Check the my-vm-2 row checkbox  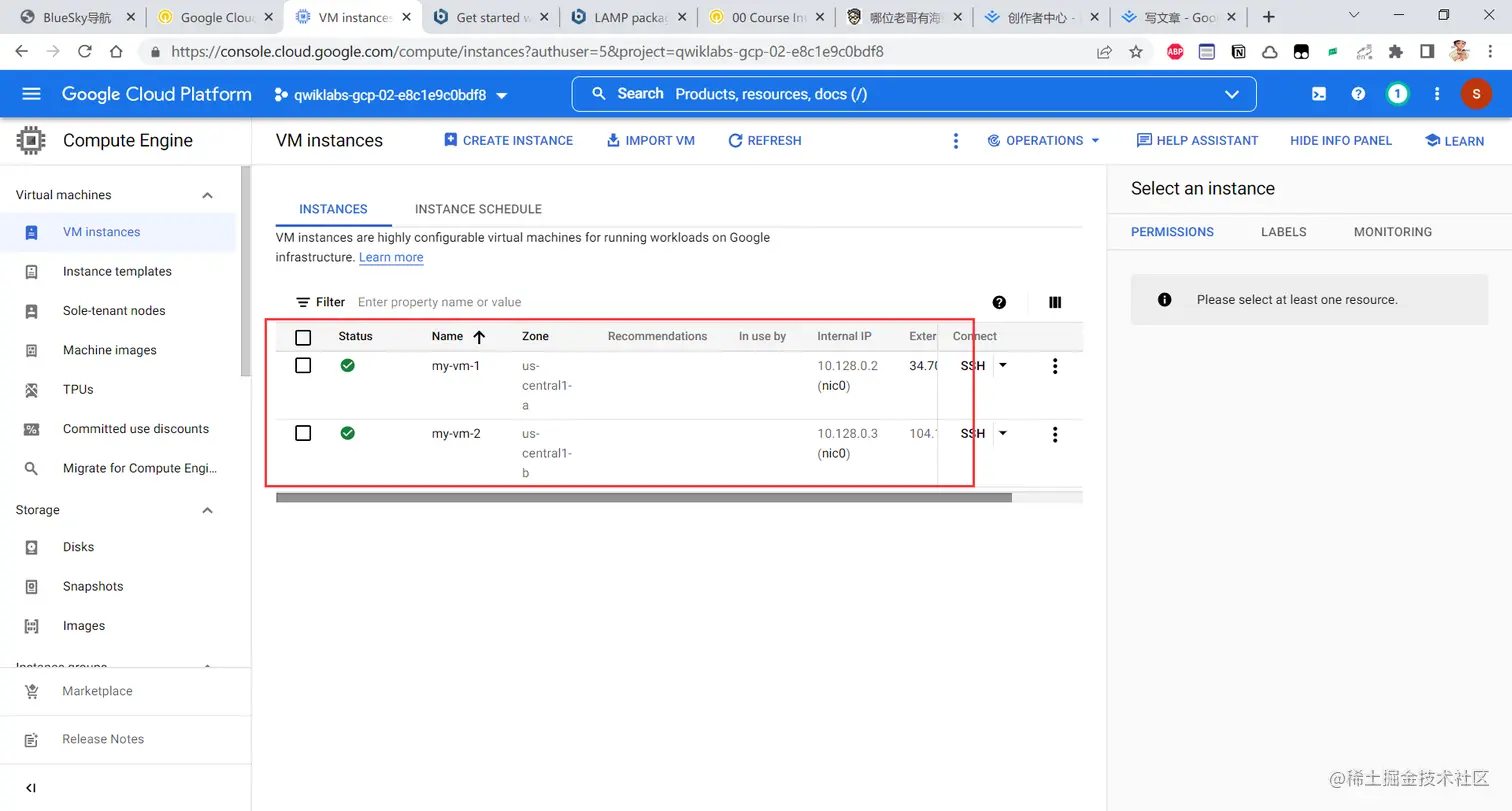coord(303,433)
